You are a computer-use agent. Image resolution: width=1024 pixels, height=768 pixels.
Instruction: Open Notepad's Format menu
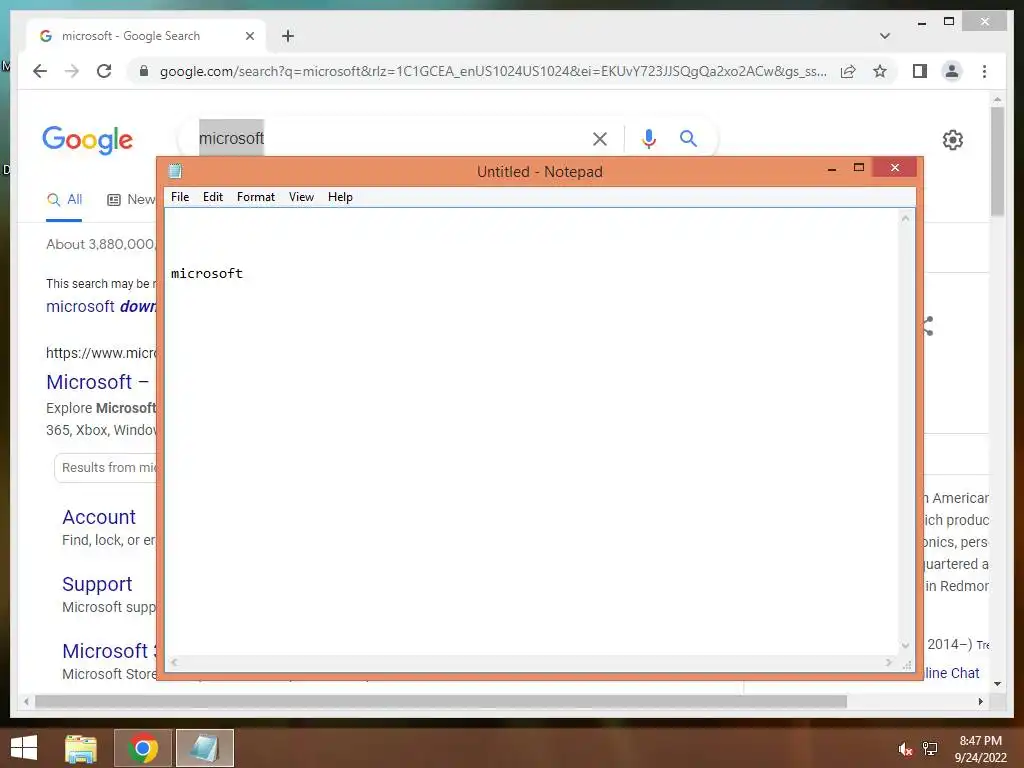coord(255,197)
